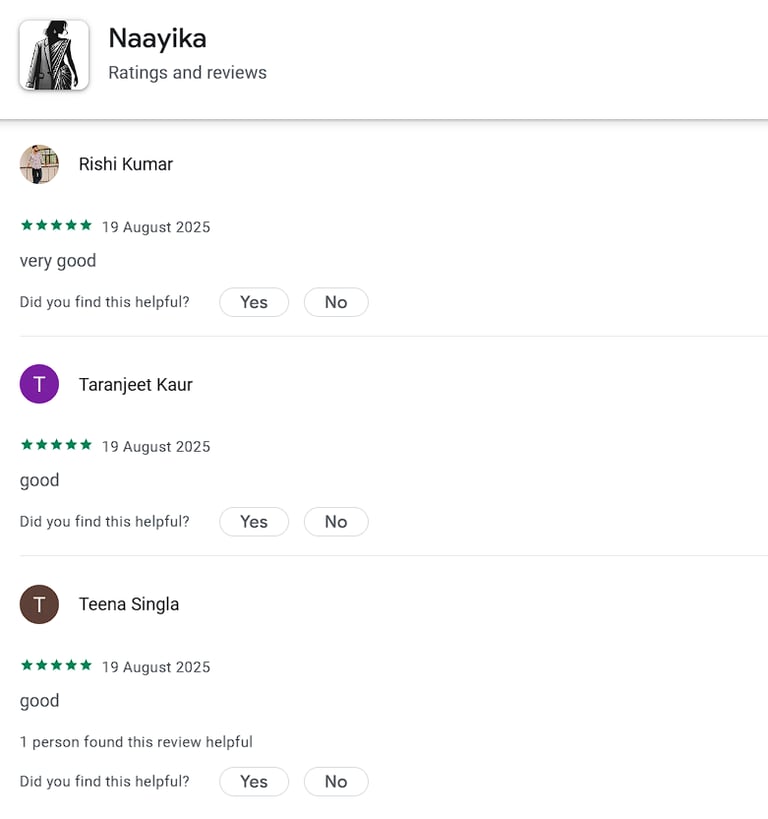The image size is (768, 819).
Task: Vote Yes on Taranjeet Kaur's review
Action: click(x=254, y=522)
